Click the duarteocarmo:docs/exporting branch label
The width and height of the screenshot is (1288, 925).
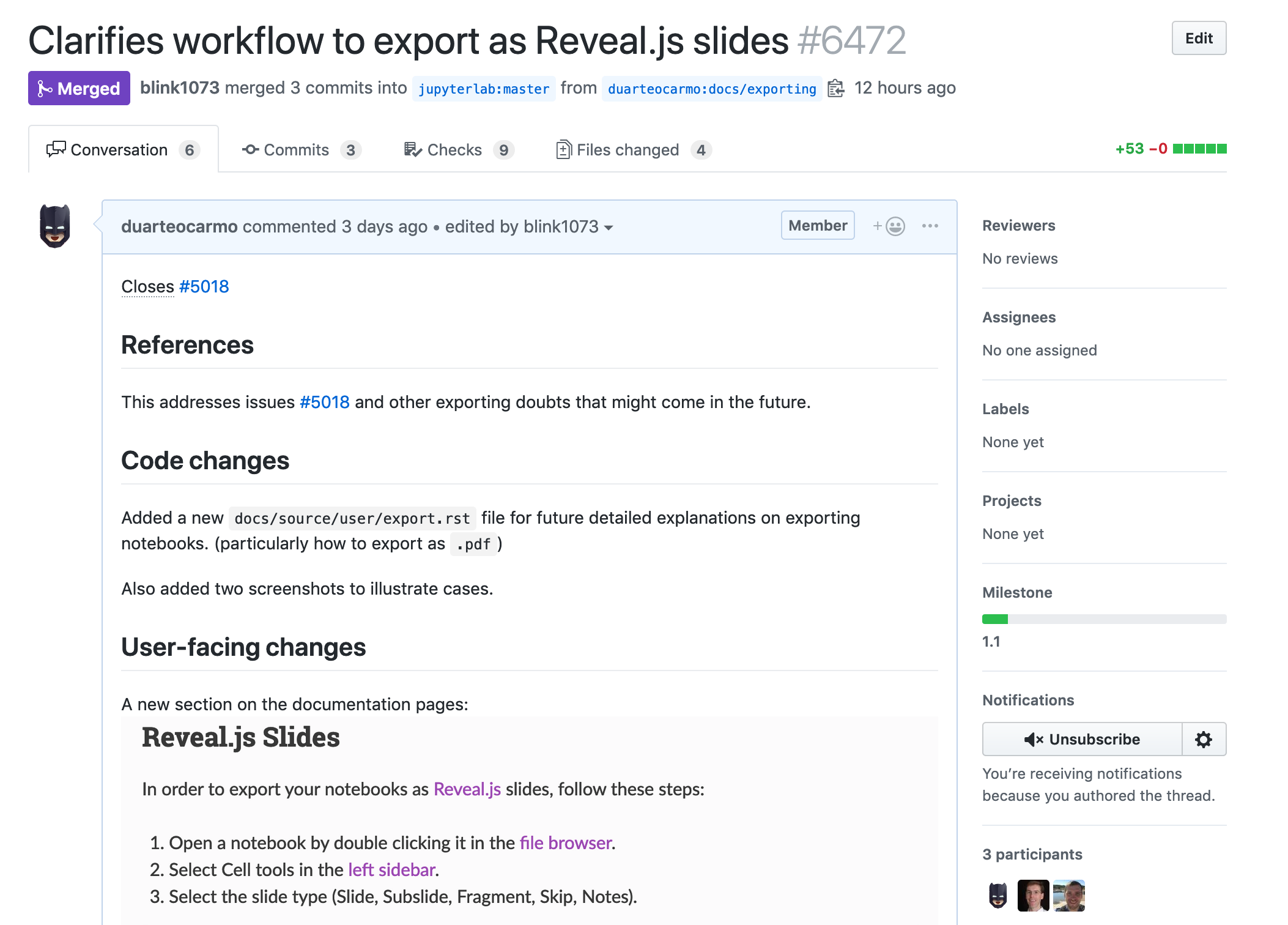pos(711,89)
